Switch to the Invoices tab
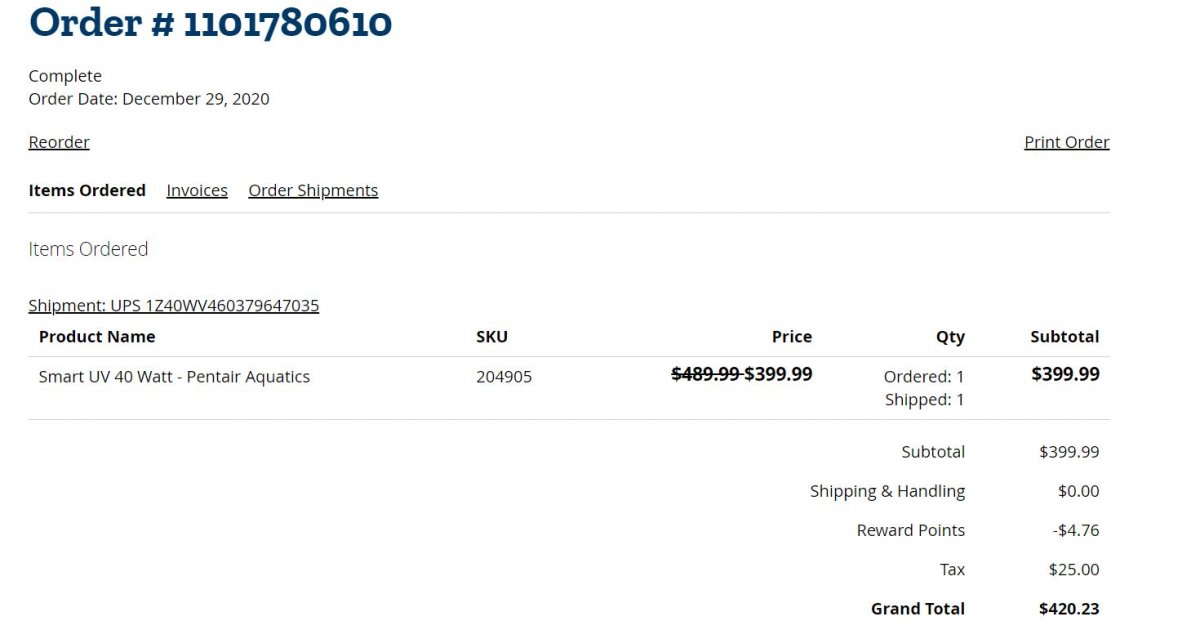 197,190
